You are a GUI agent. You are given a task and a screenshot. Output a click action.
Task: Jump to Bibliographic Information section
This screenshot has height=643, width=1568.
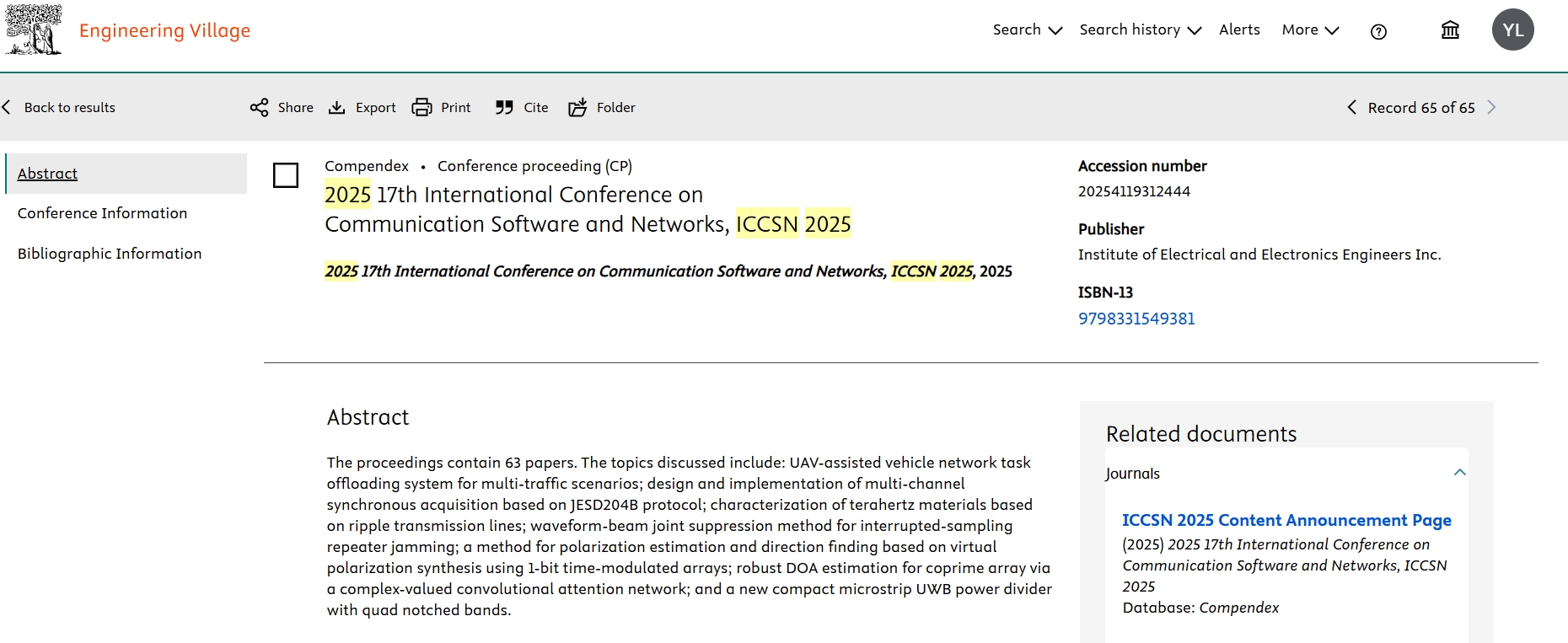[x=110, y=254]
